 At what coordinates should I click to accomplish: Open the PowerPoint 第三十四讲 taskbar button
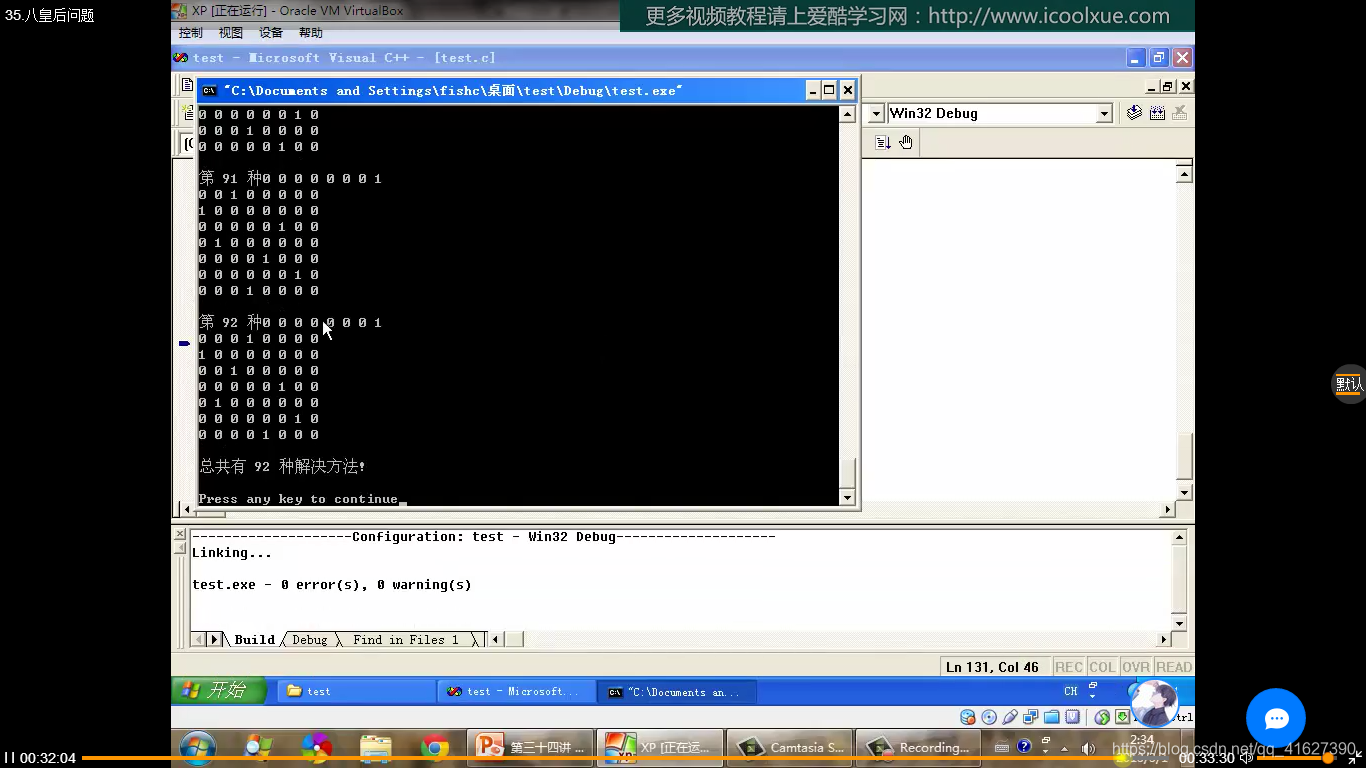[529, 747]
